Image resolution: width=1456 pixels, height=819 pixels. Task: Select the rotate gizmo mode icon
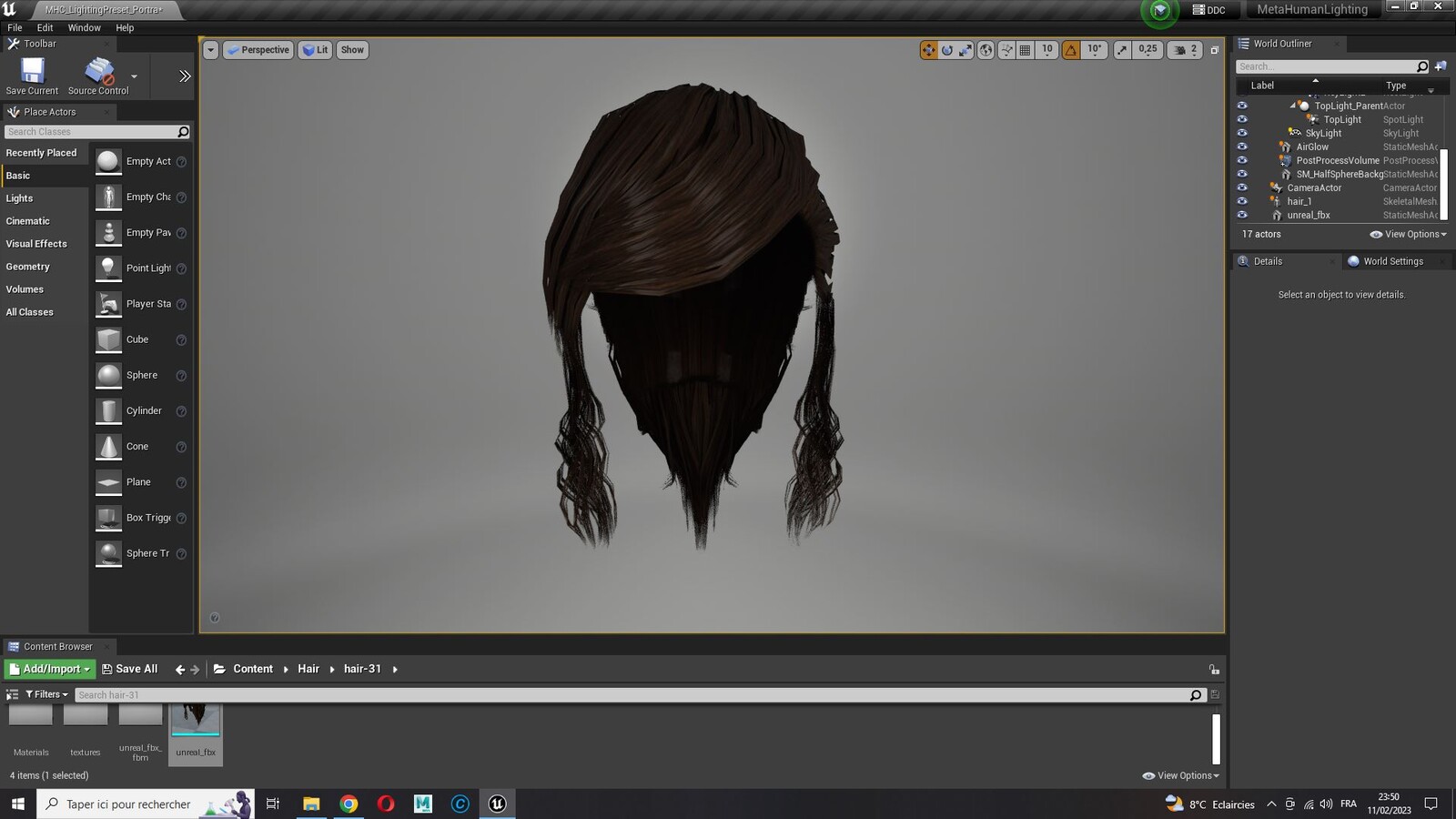(947, 50)
